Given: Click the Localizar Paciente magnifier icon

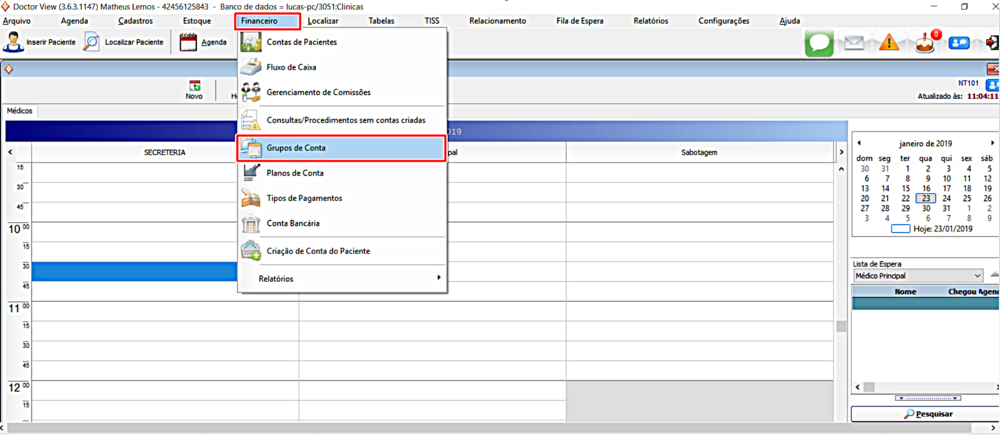Looking at the screenshot, I should 92,42.
